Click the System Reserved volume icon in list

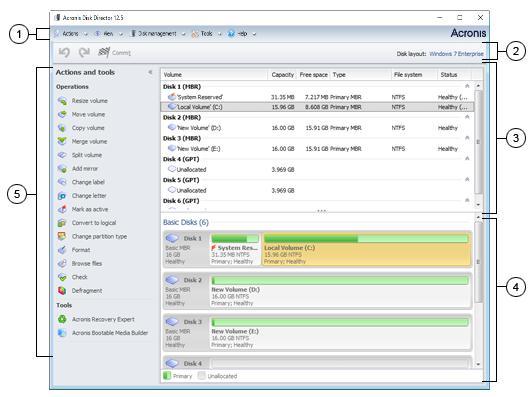tap(172, 97)
